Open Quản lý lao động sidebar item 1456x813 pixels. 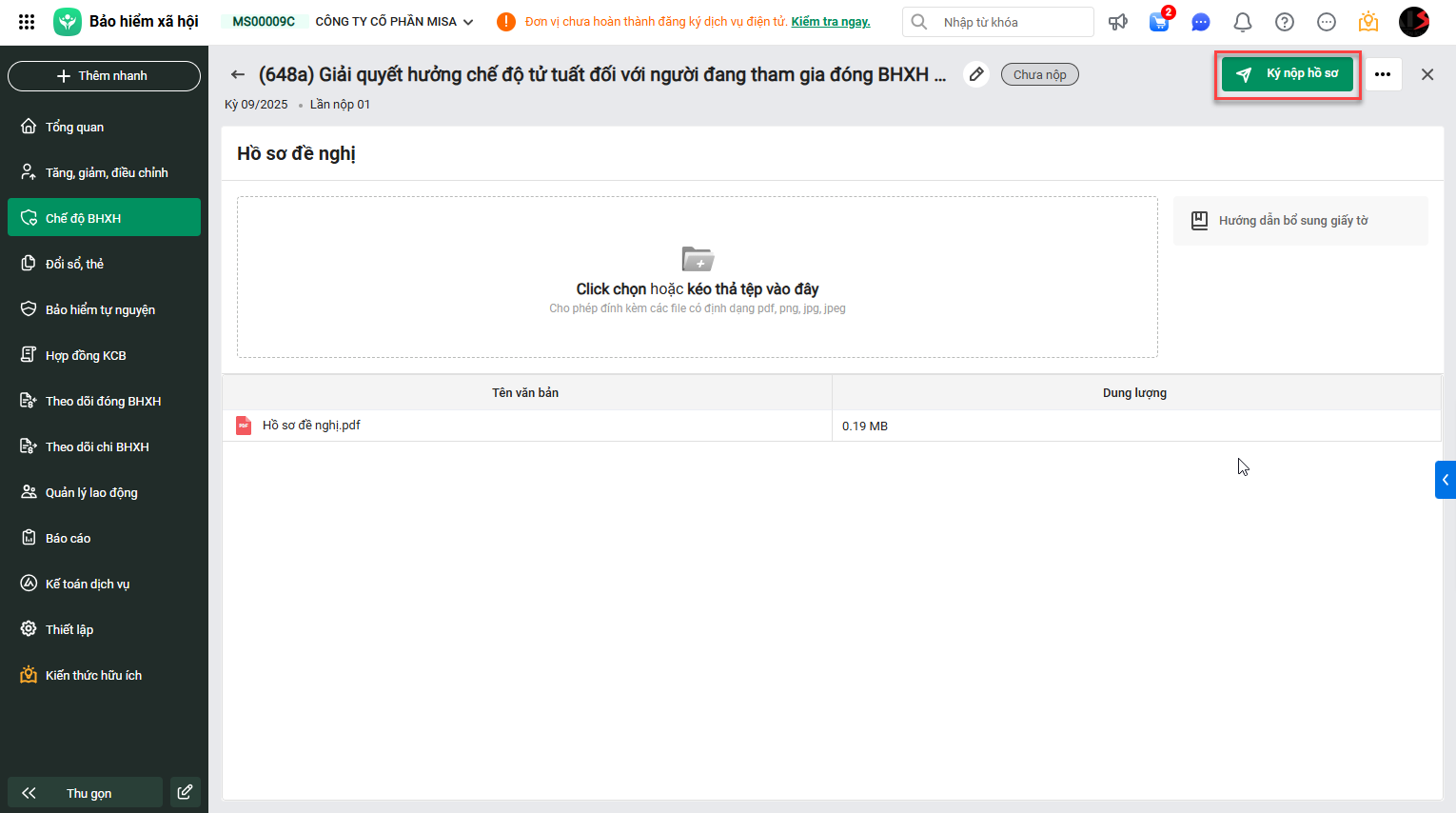point(104,492)
